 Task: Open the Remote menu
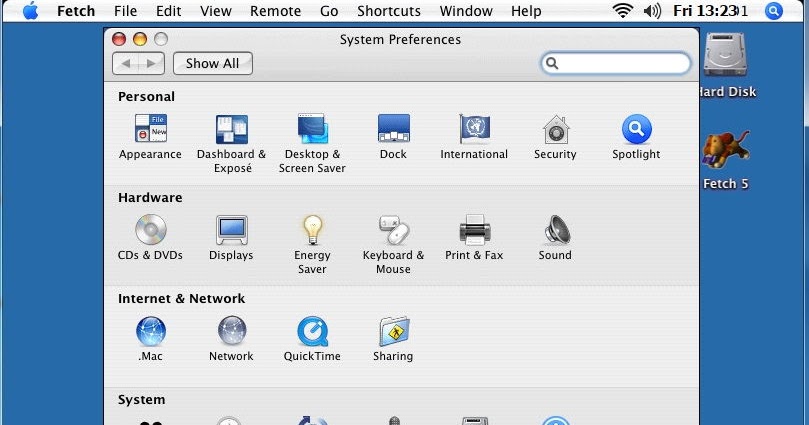(x=276, y=11)
